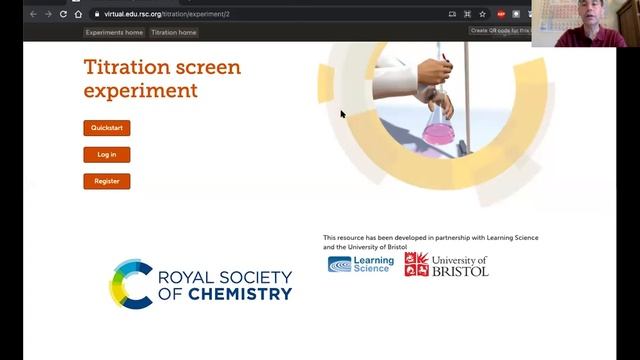The width and height of the screenshot is (640, 360).
Task: Start the experiment with Quickstart
Action: (x=107, y=128)
